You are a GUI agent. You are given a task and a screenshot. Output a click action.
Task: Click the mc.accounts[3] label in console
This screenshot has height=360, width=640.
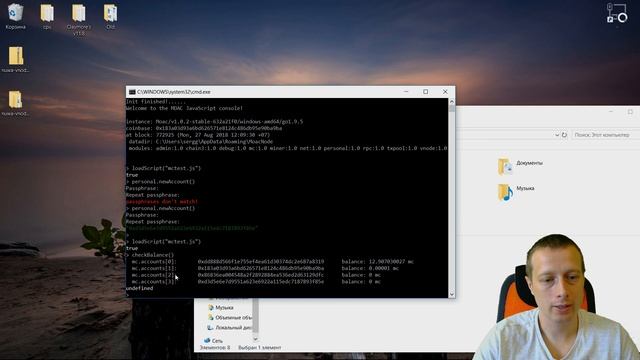(x=153, y=282)
